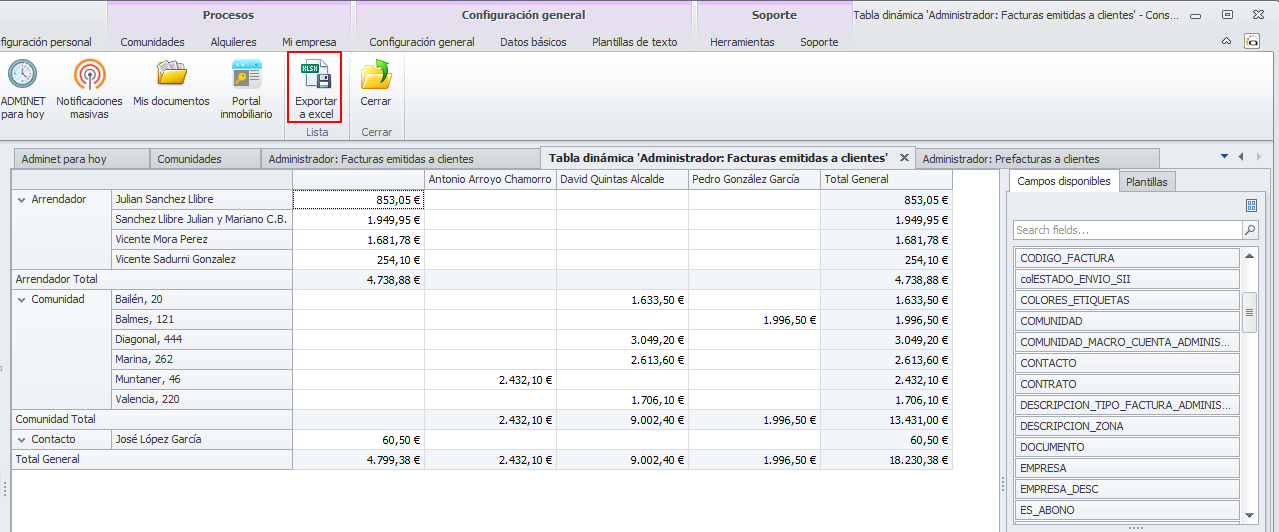Viewport: 1279px width, 532px height.
Task: Open the Comunidades ribbon tab
Action: [152, 42]
